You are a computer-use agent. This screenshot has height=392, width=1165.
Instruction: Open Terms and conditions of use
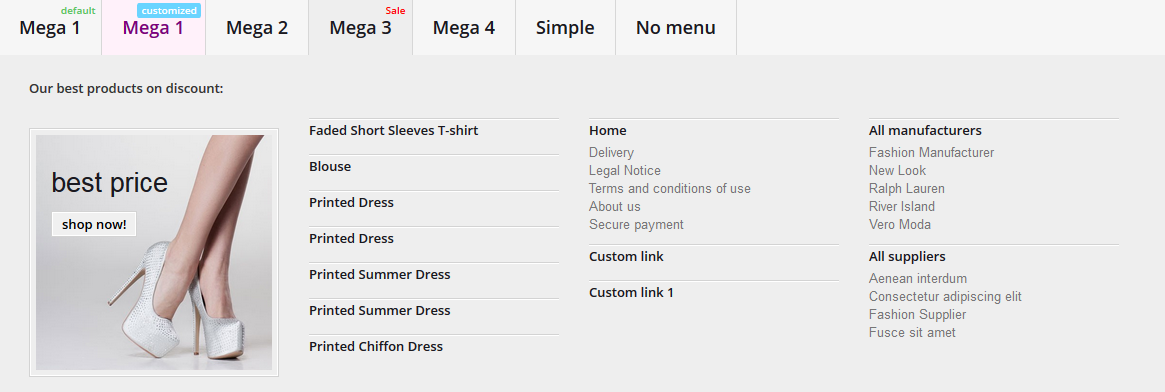(670, 189)
